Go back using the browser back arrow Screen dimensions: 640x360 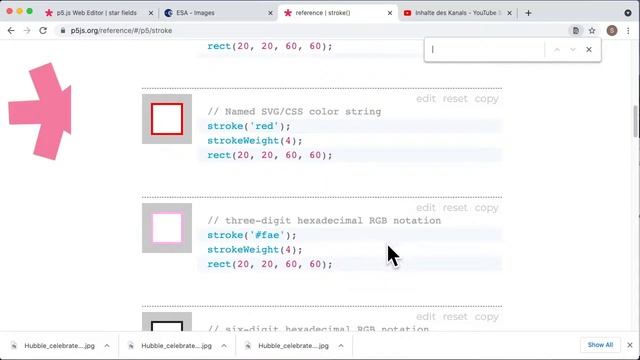tap(11, 31)
